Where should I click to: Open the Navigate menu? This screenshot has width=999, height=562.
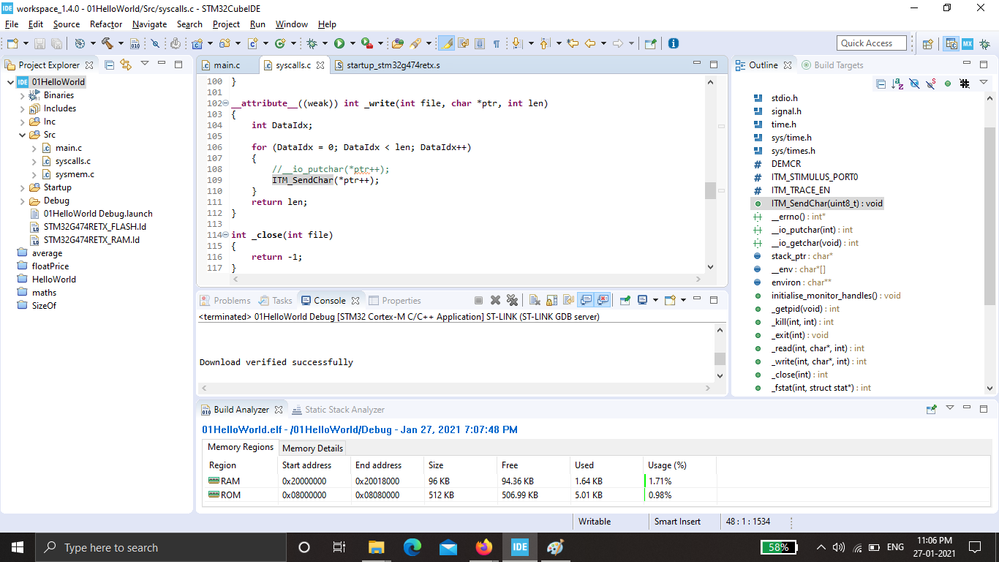pos(149,24)
